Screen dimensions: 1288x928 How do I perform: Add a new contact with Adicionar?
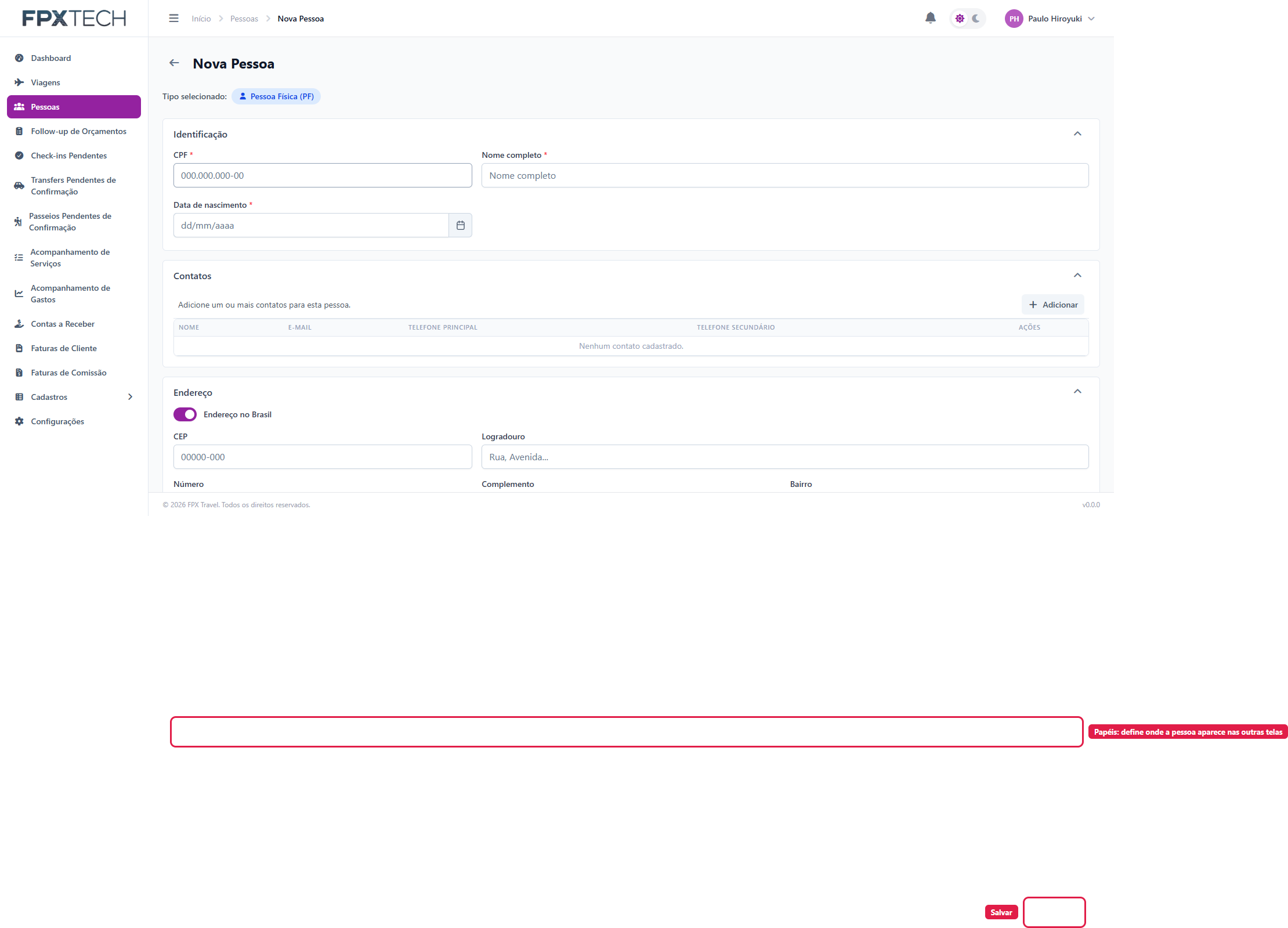point(1052,305)
